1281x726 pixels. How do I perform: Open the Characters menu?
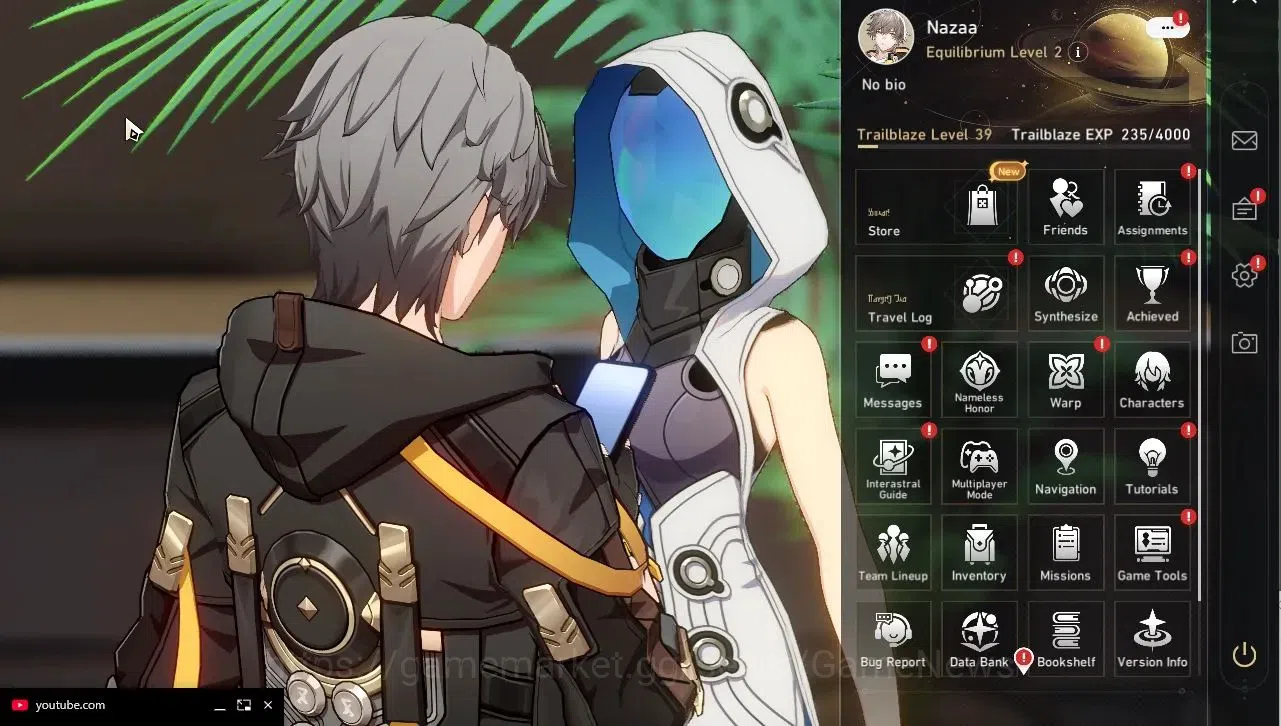click(x=1152, y=380)
